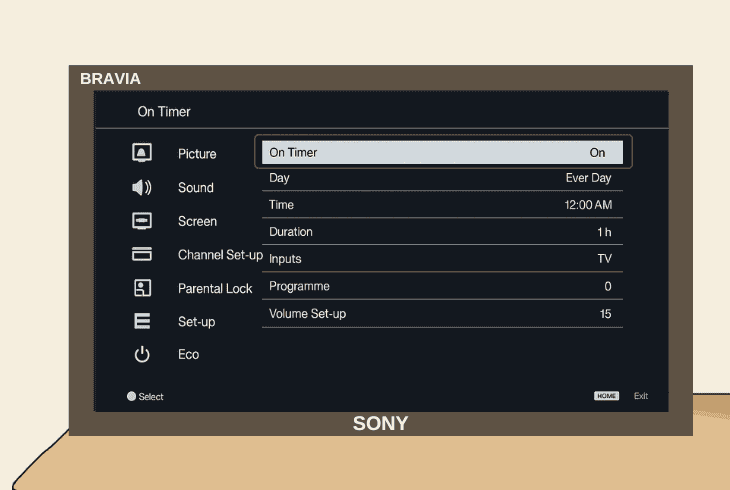Viewport: 730px width, 490px height.
Task: Open the Sound menu item
Action: (196, 187)
